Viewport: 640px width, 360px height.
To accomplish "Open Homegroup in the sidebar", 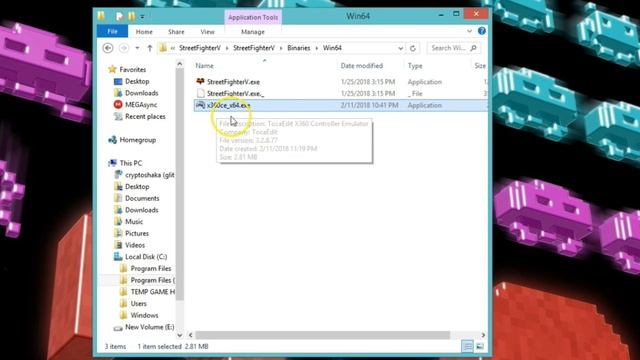I will [x=138, y=140].
